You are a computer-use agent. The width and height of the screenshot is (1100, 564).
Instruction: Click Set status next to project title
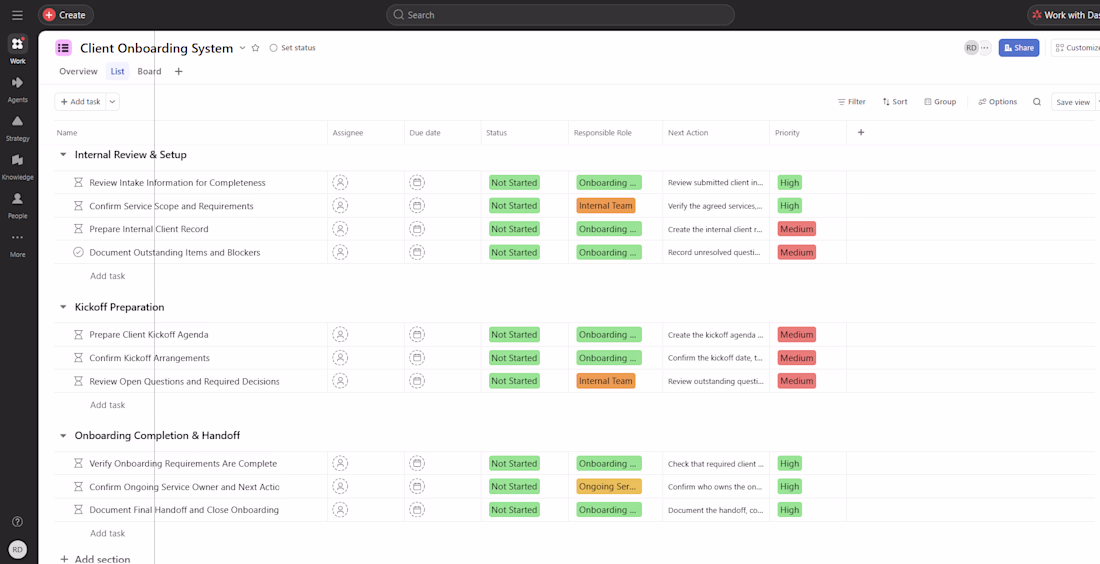[293, 48]
